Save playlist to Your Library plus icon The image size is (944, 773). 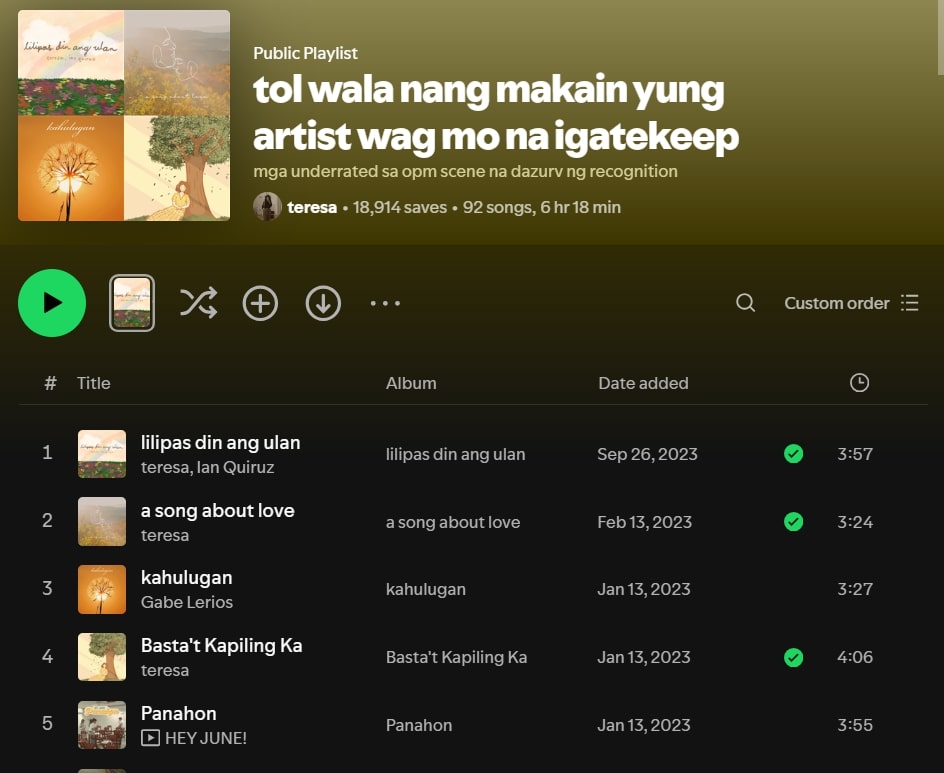260,303
